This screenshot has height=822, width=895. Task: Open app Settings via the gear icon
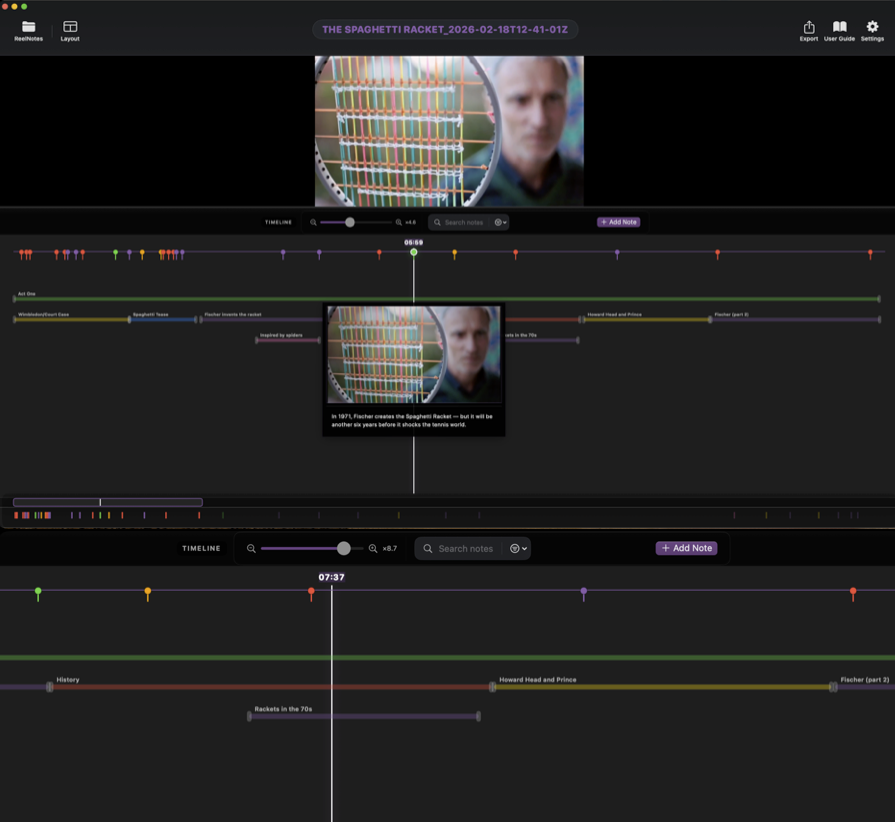(872, 28)
